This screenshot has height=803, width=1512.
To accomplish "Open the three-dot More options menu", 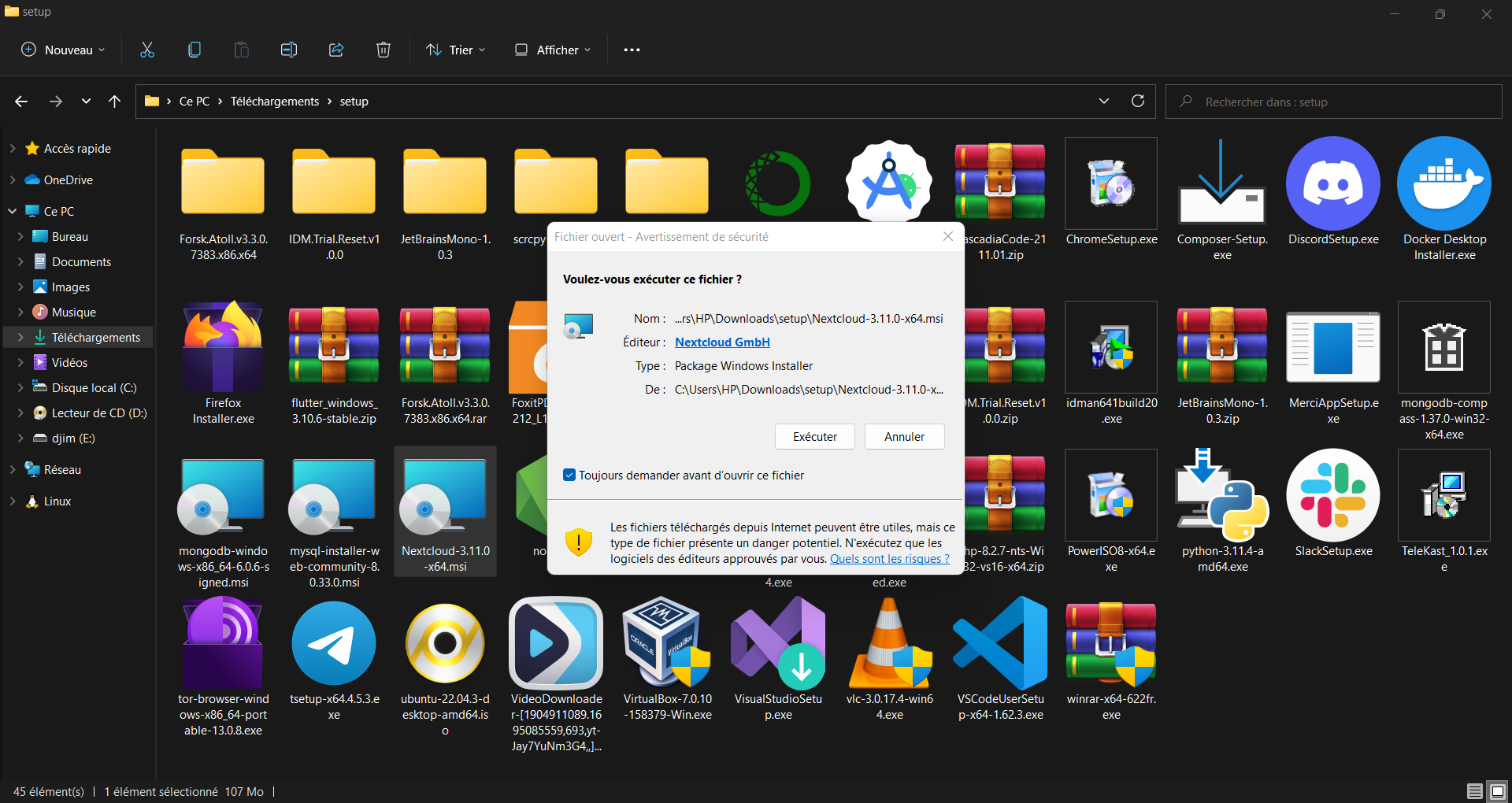I will (632, 50).
